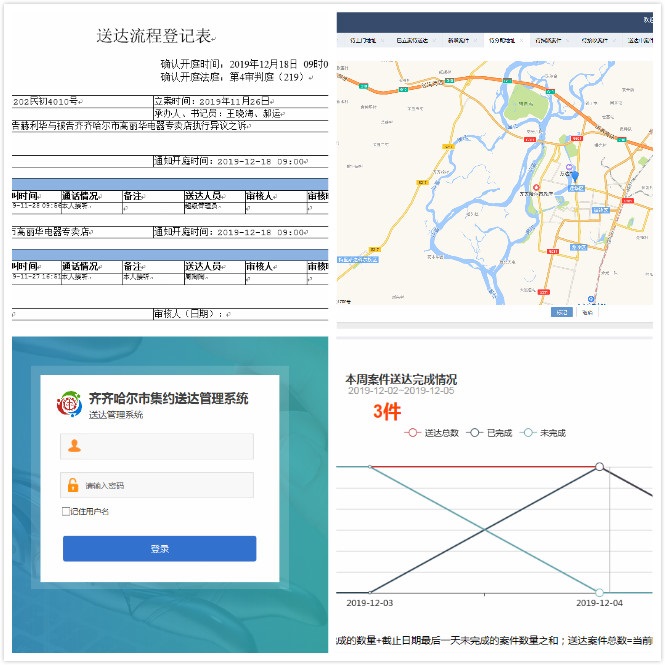The image size is (665, 665).
Task: Close the highlighted tab with its x
Action: point(521,40)
